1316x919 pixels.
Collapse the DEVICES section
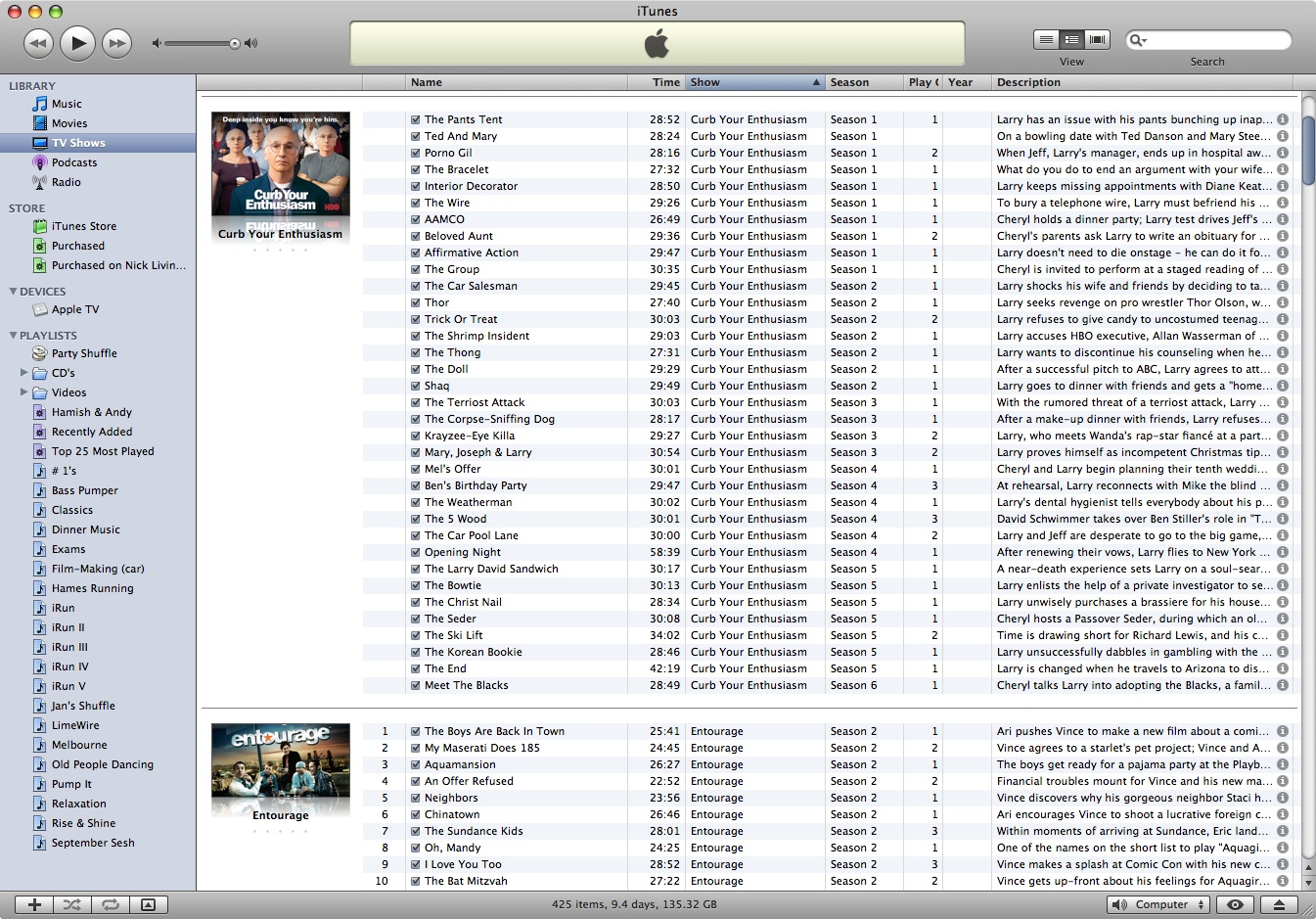tap(13, 292)
